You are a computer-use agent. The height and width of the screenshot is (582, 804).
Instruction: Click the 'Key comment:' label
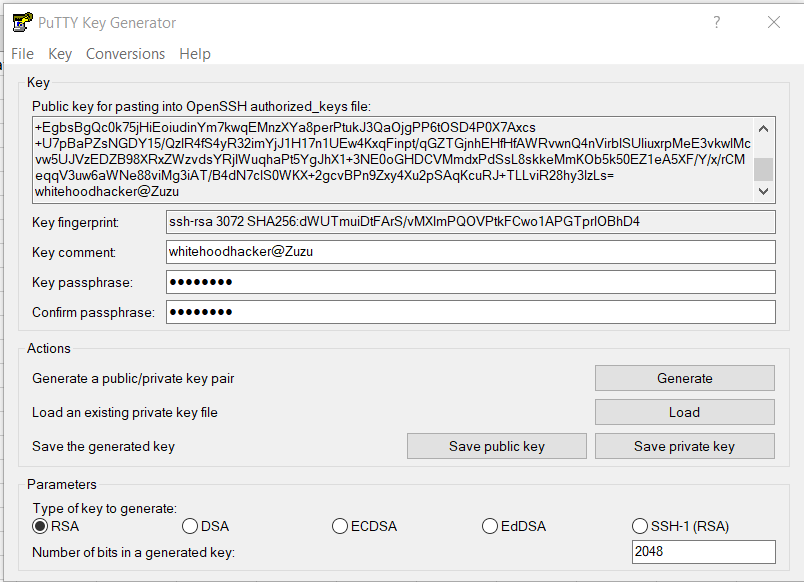pyautogui.click(x=74, y=252)
